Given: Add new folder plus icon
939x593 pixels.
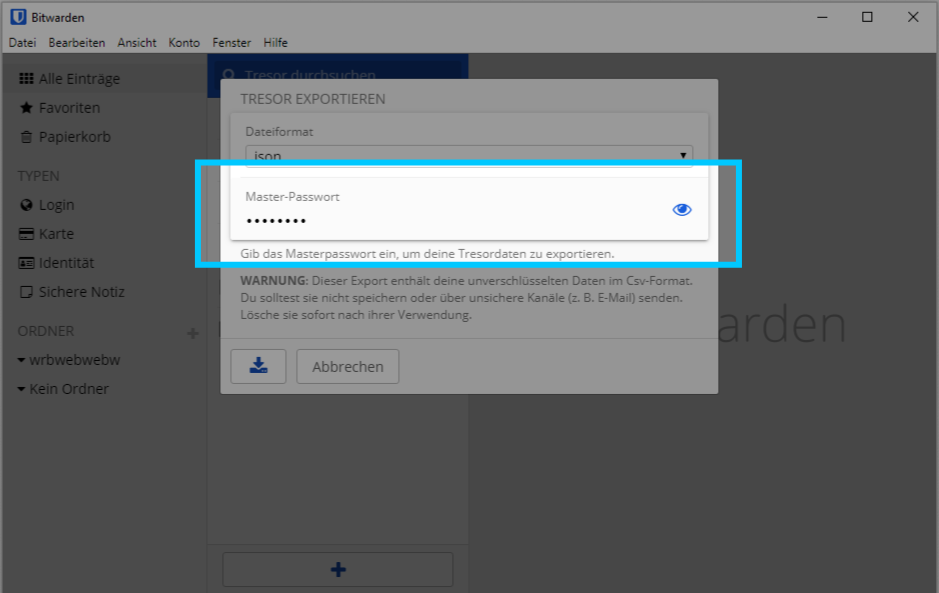Looking at the screenshot, I should point(192,333).
